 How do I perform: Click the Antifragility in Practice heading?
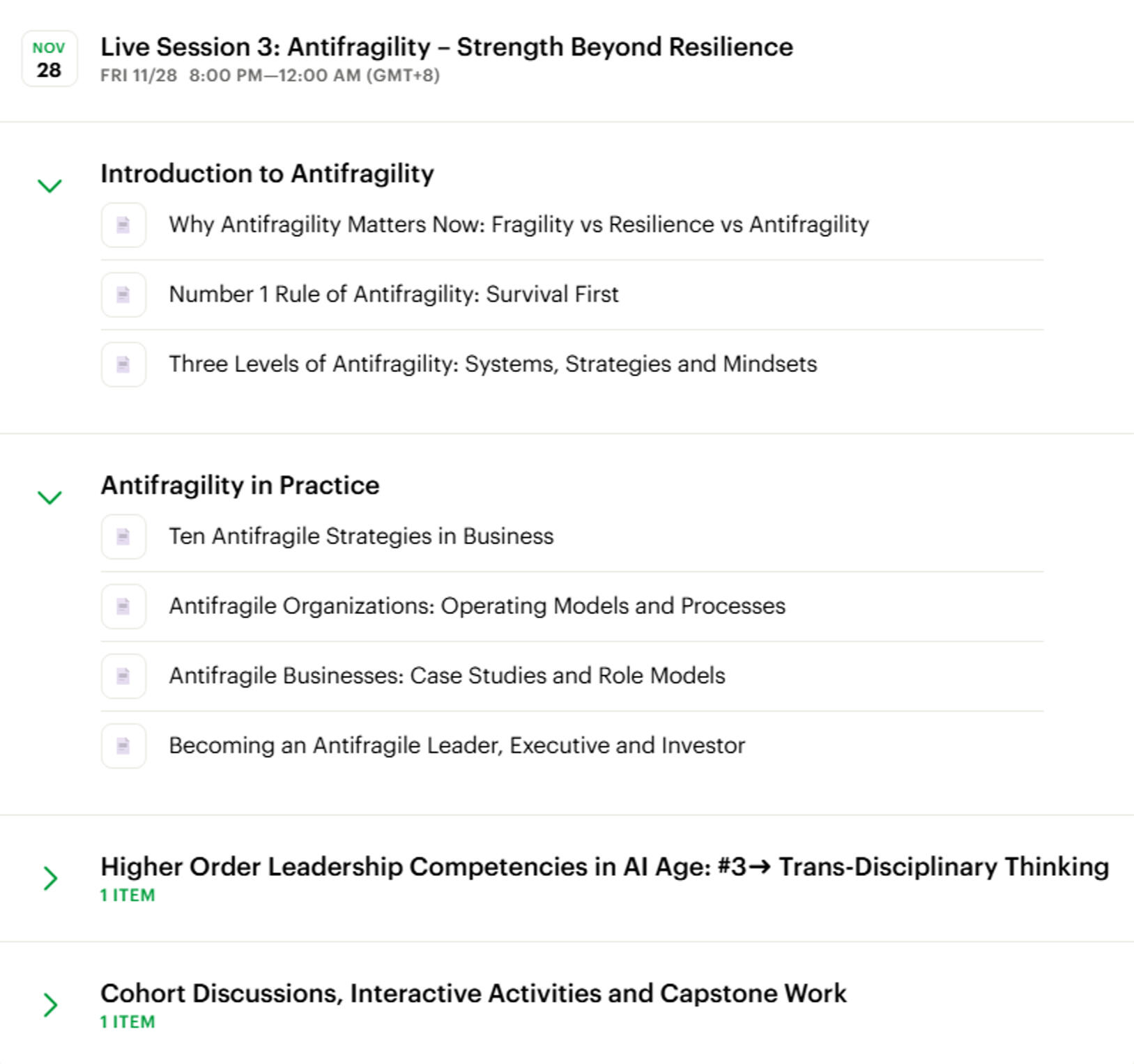click(240, 485)
